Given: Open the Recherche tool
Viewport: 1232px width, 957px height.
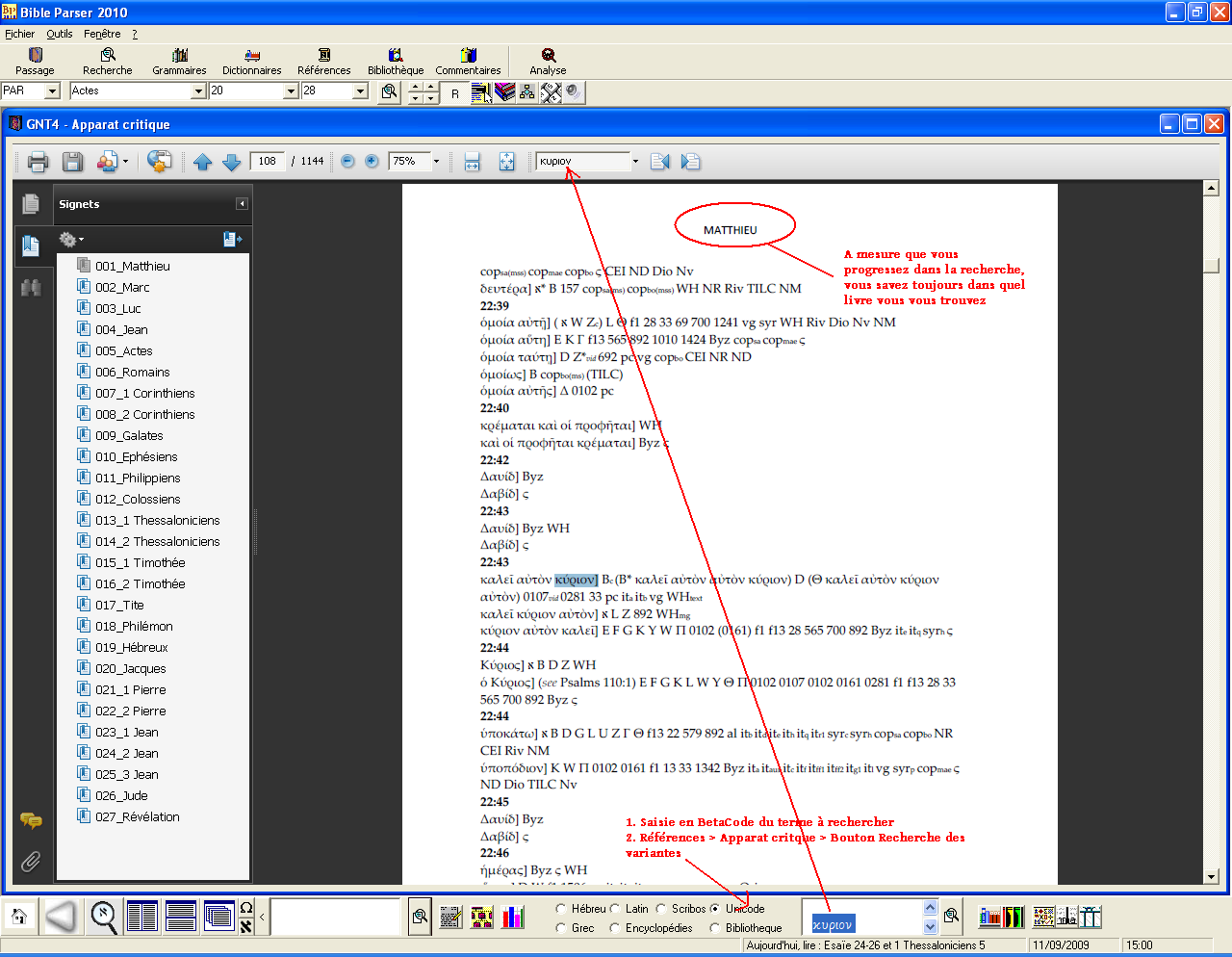Looking at the screenshot, I should click(x=108, y=62).
